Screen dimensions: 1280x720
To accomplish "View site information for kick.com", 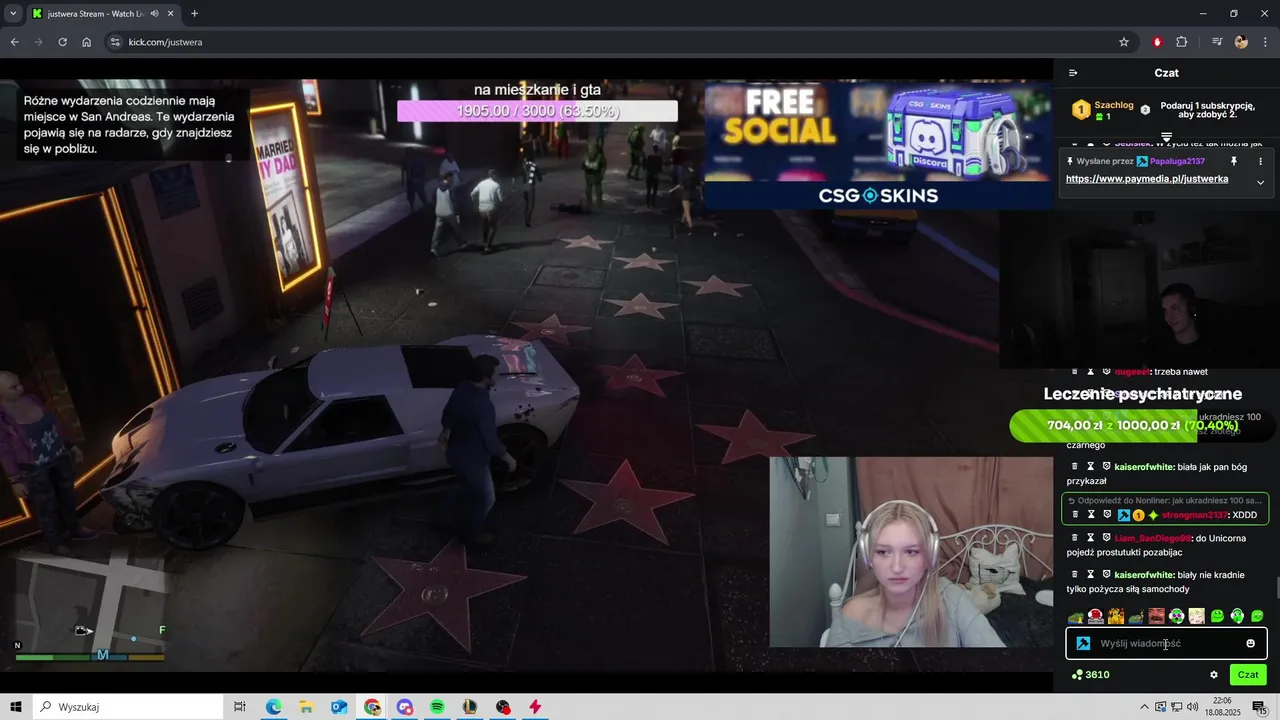I will point(114,42).
